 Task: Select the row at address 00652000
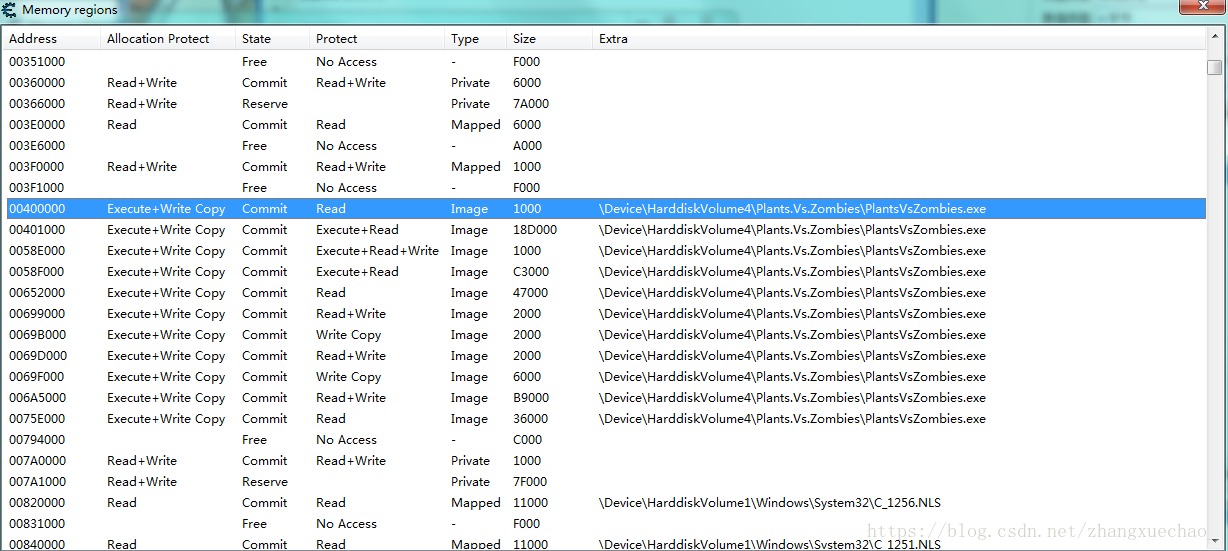tap(604, 293)
